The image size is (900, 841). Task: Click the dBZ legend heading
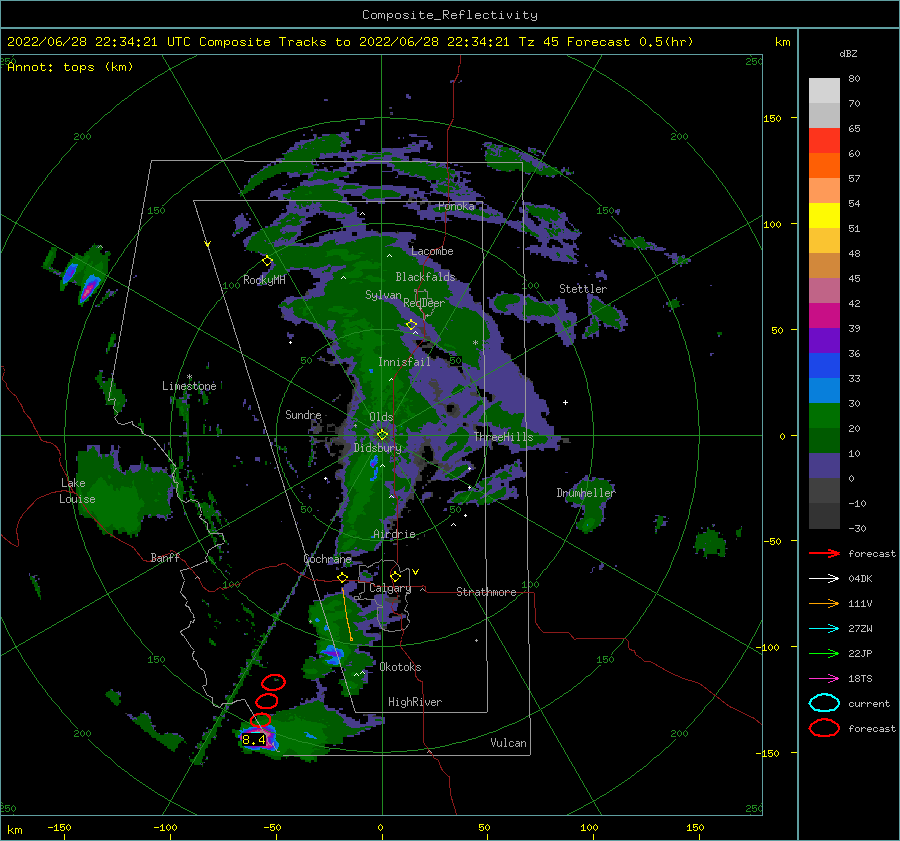(x=848, y=53)
